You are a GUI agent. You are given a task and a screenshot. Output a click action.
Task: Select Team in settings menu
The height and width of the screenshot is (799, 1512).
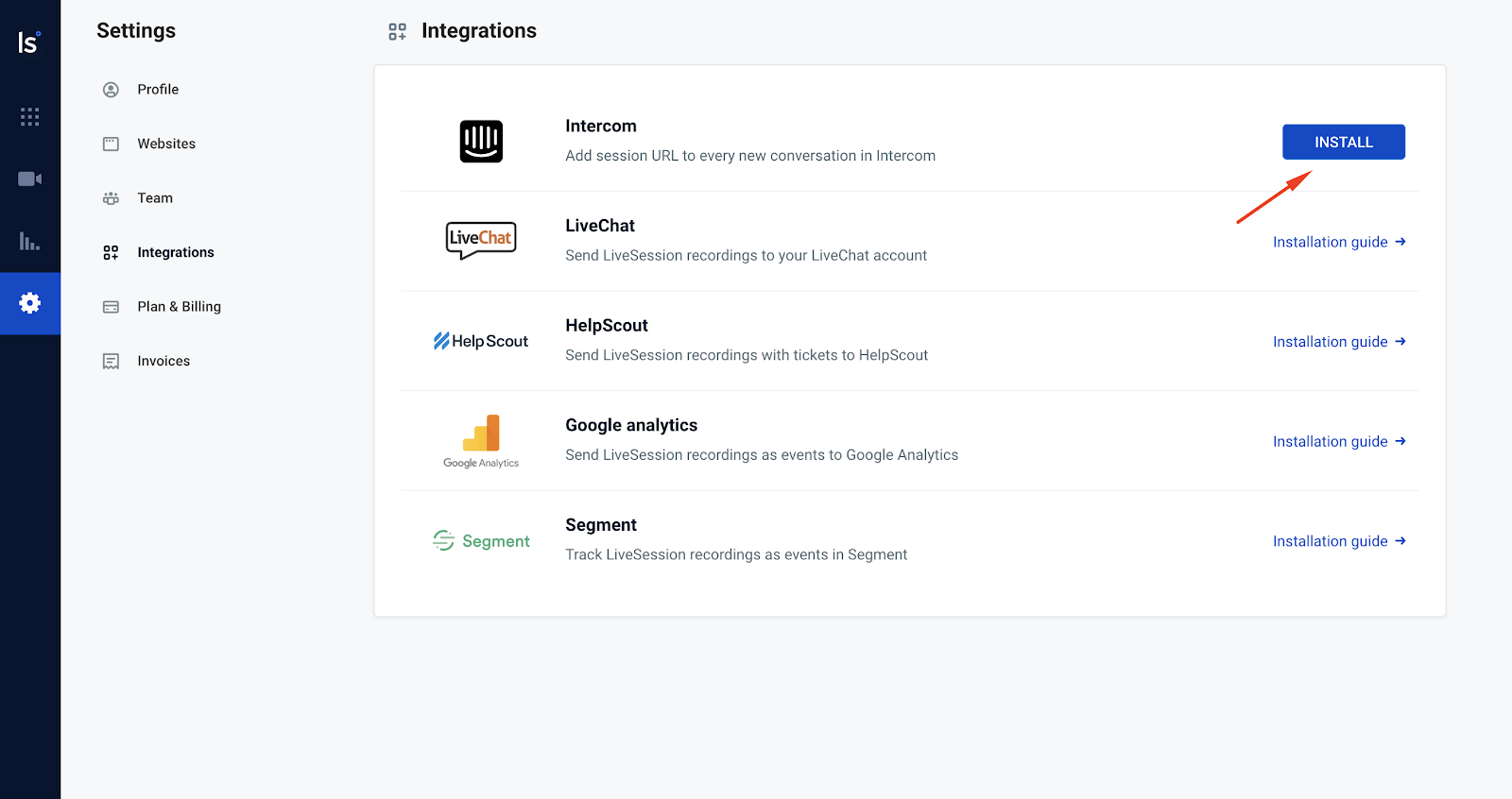coord(155,198)
